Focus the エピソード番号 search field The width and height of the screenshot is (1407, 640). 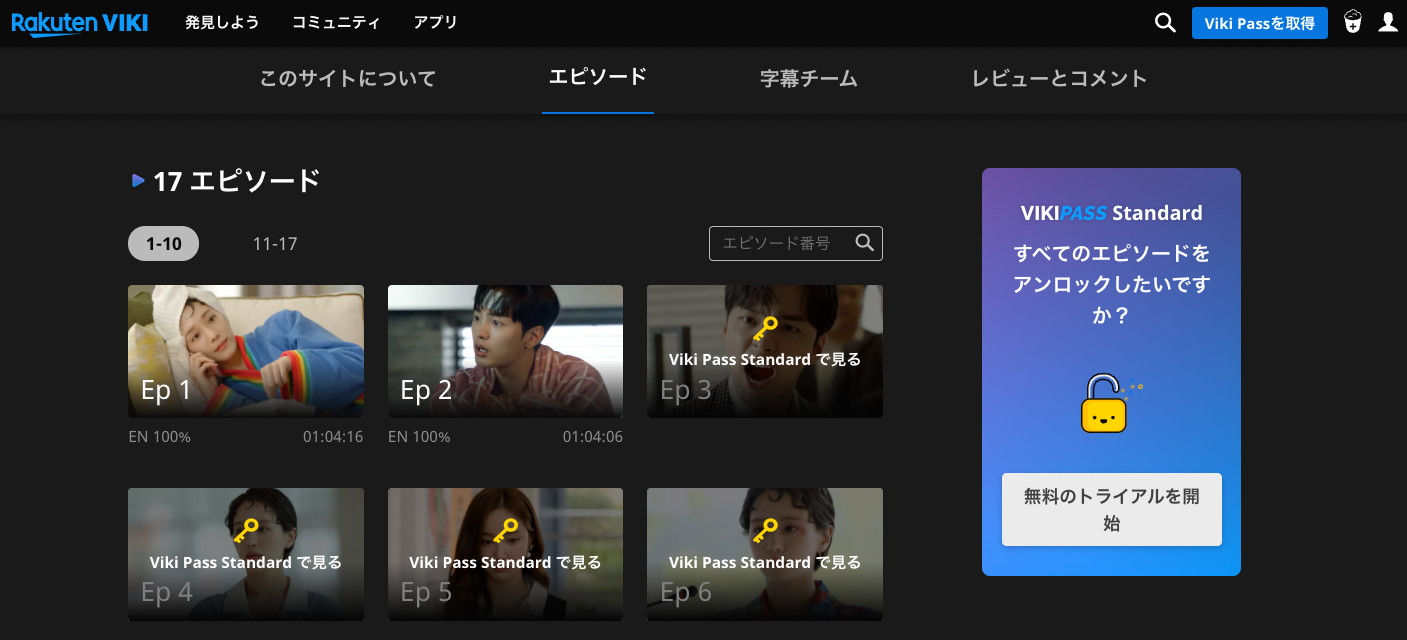pyautogui.click(x=796, y=243)
